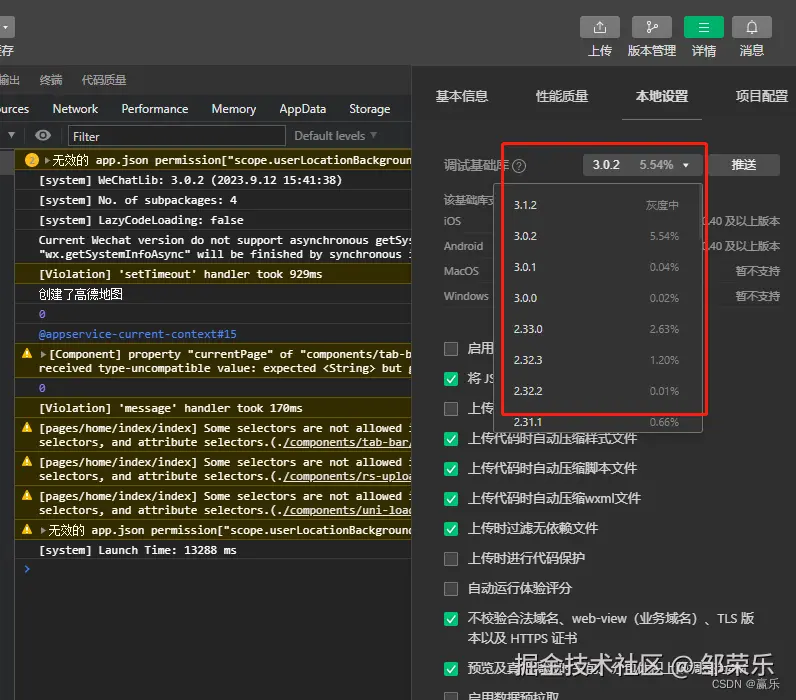Click the 推送 button
Screen dimensions: 796x700
coord(744,165)
